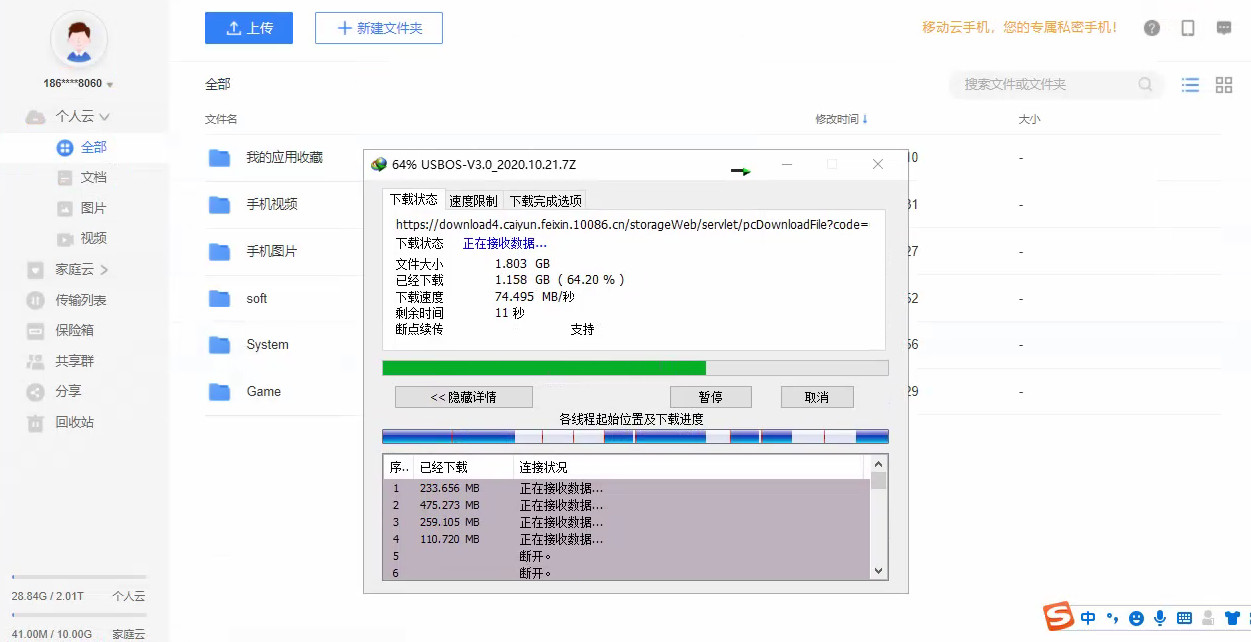Image resolution: width=1251 pixels, height=642 pixels.
Task: Click the download dialog's title bar icon
Action: (378, 164)
